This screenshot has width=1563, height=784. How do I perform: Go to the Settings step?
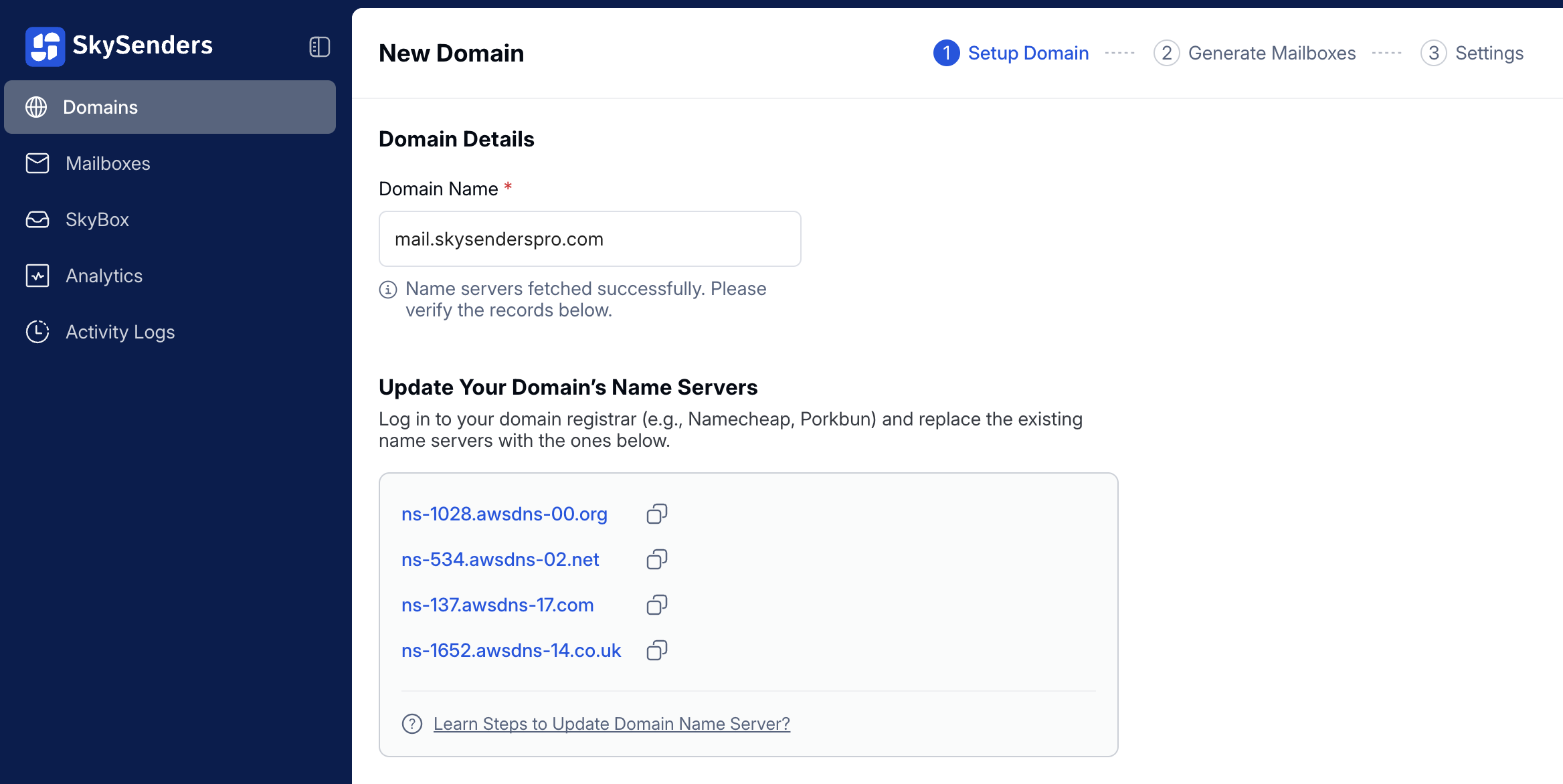pyautogui.click(x=1472, y=53)
